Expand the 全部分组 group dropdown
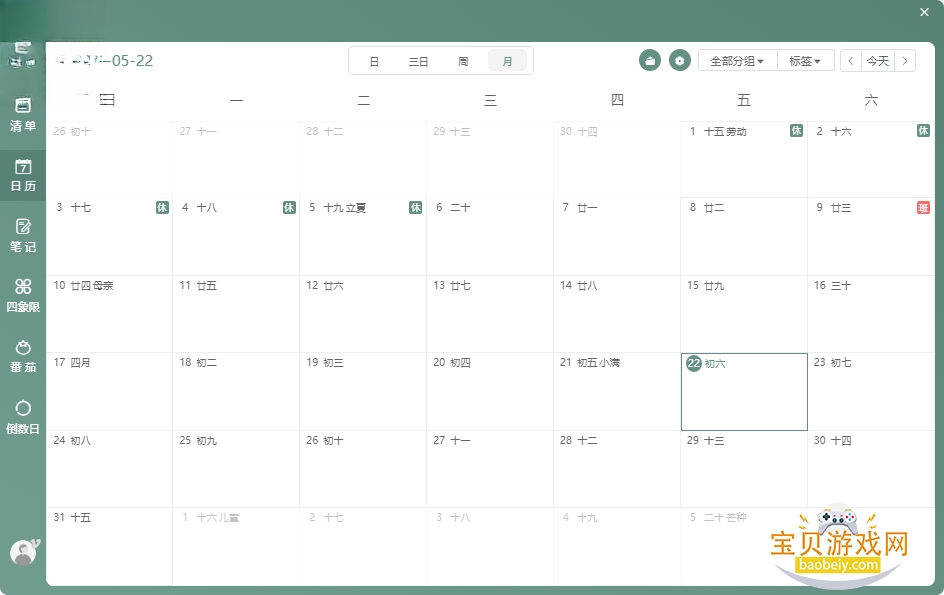944x595 pixels. coord(738,61)
